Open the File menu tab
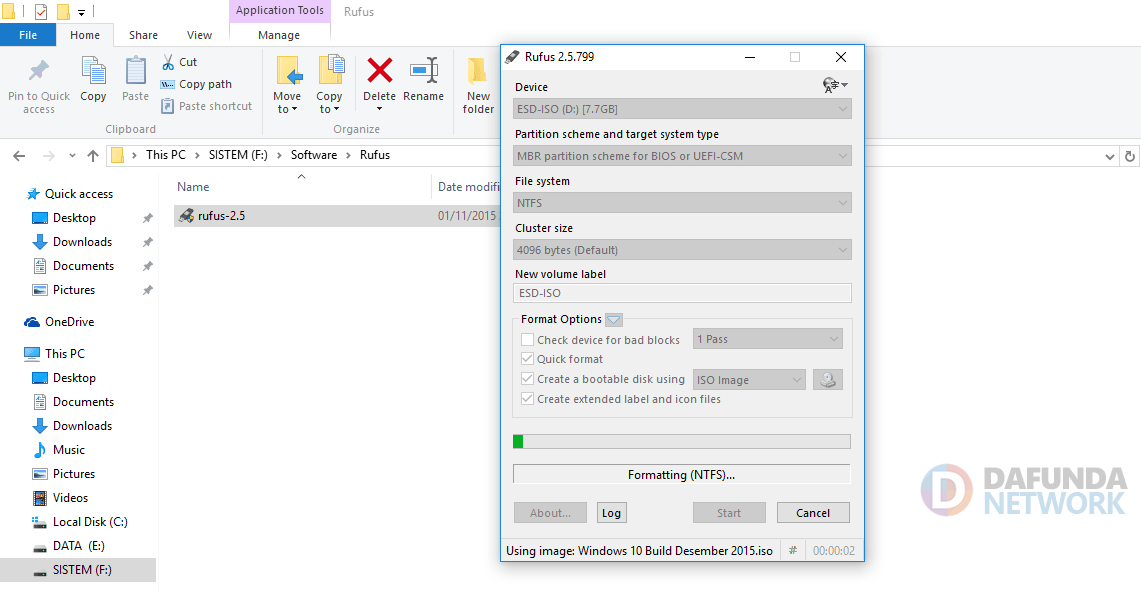Screen dimensions: 1141x592 tap(28, 35)
